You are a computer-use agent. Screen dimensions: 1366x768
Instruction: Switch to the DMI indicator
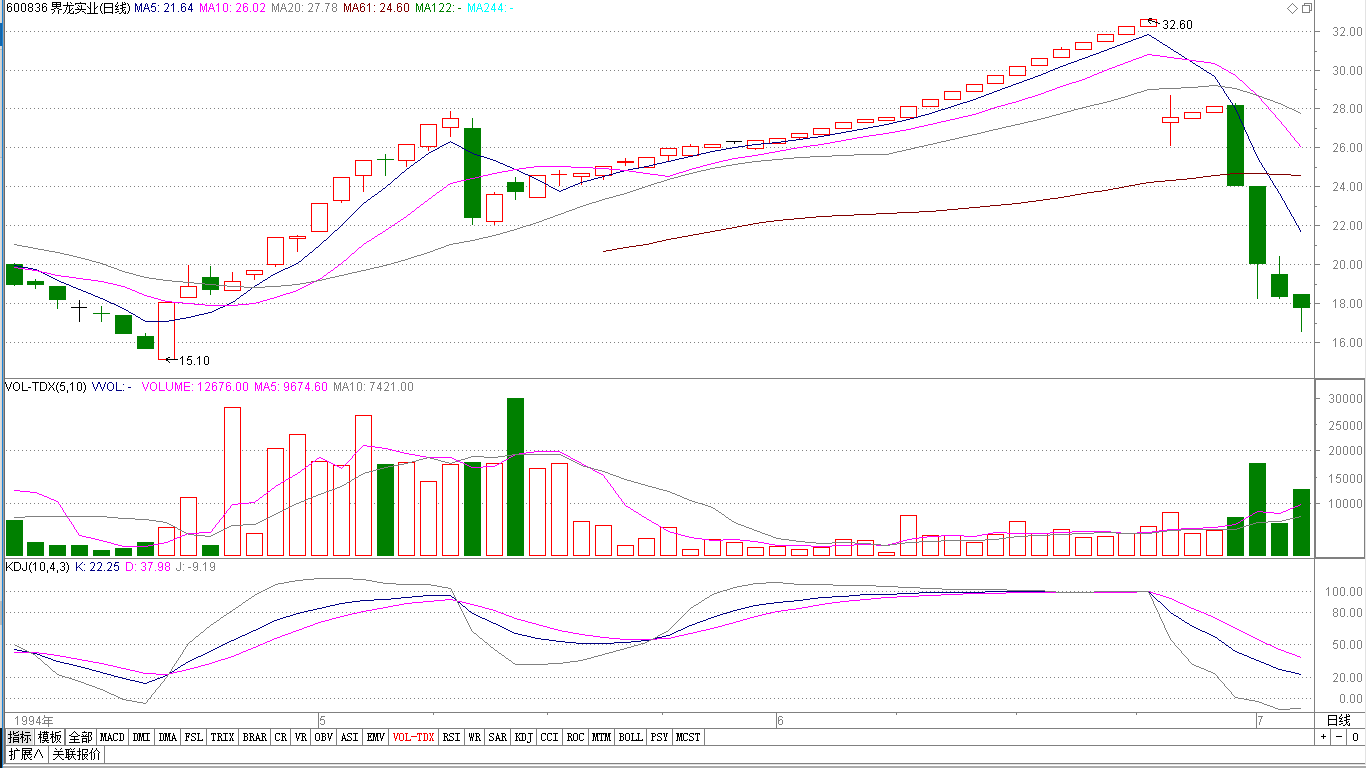tap(141, 737)
